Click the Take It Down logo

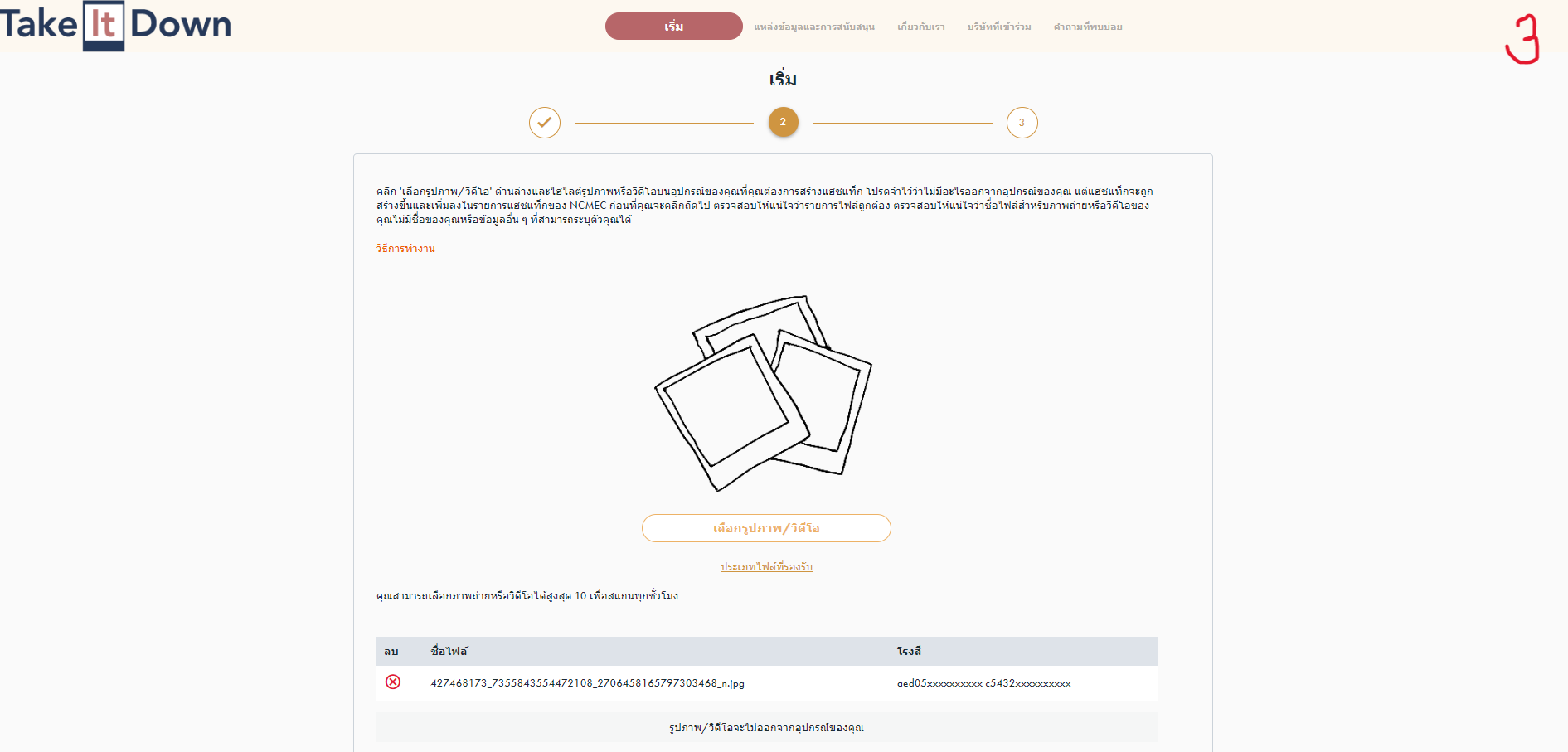116,25
